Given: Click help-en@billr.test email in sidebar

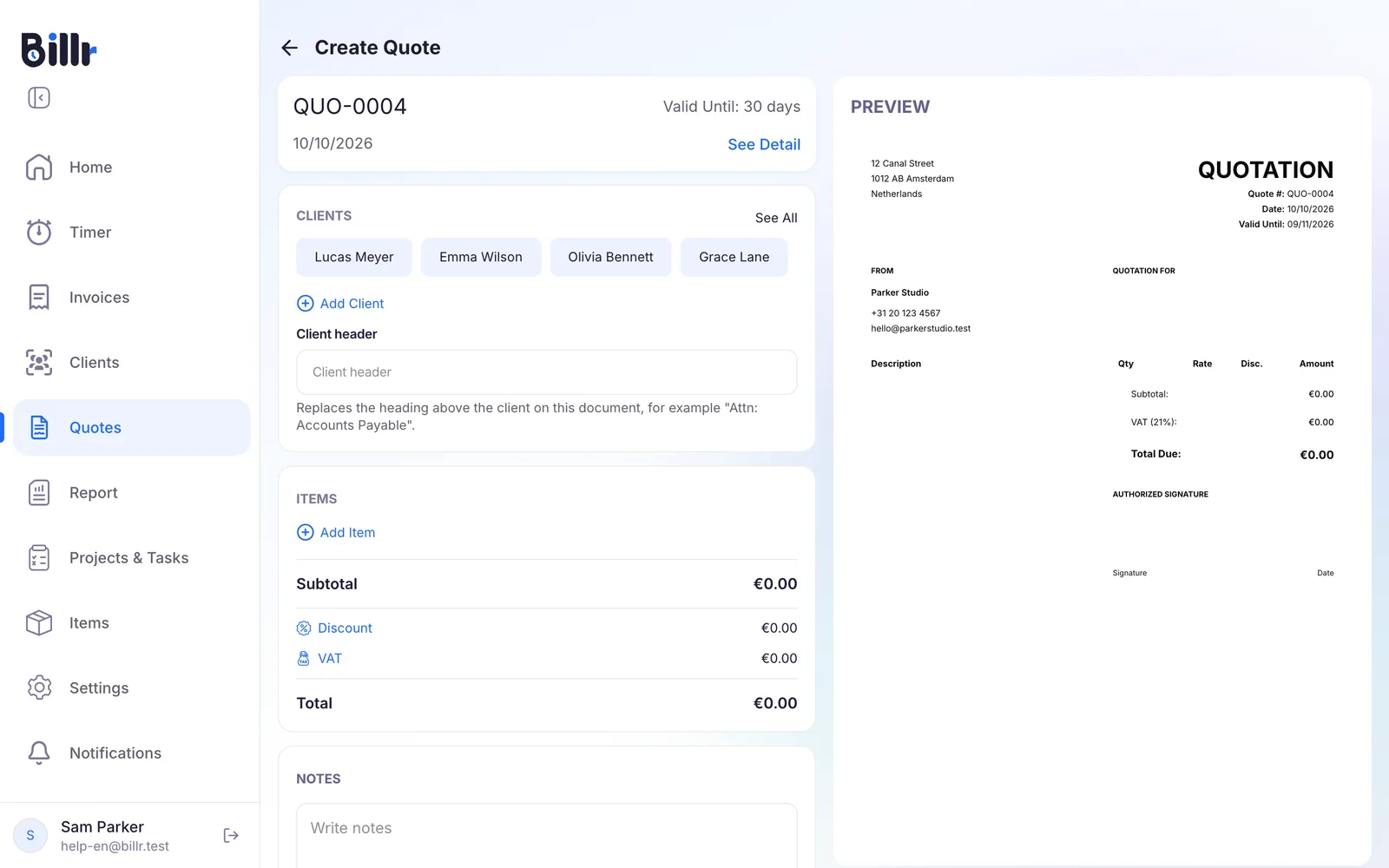Looking at the screenshot, I should point(115,846).
